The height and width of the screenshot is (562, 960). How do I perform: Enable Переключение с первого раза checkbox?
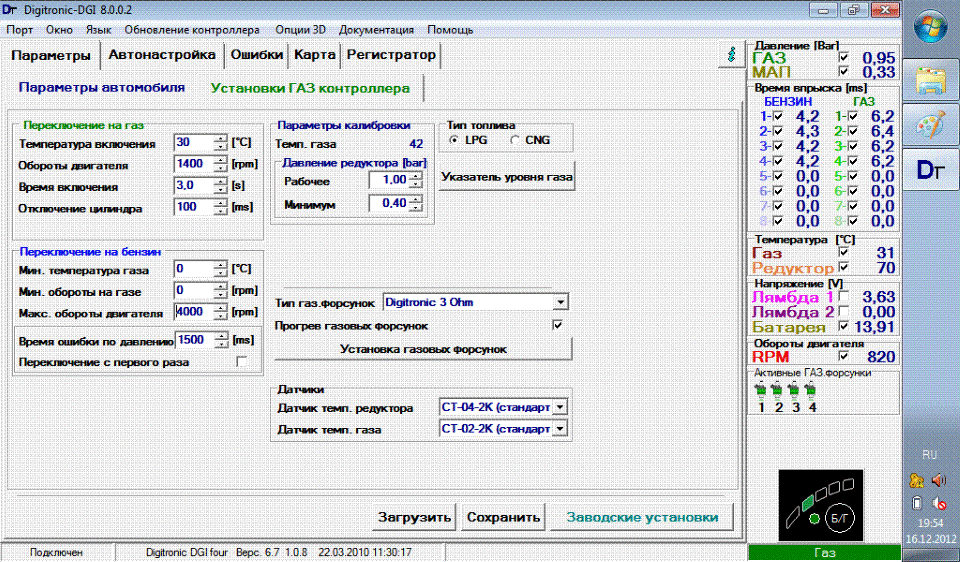click(241, 362)
